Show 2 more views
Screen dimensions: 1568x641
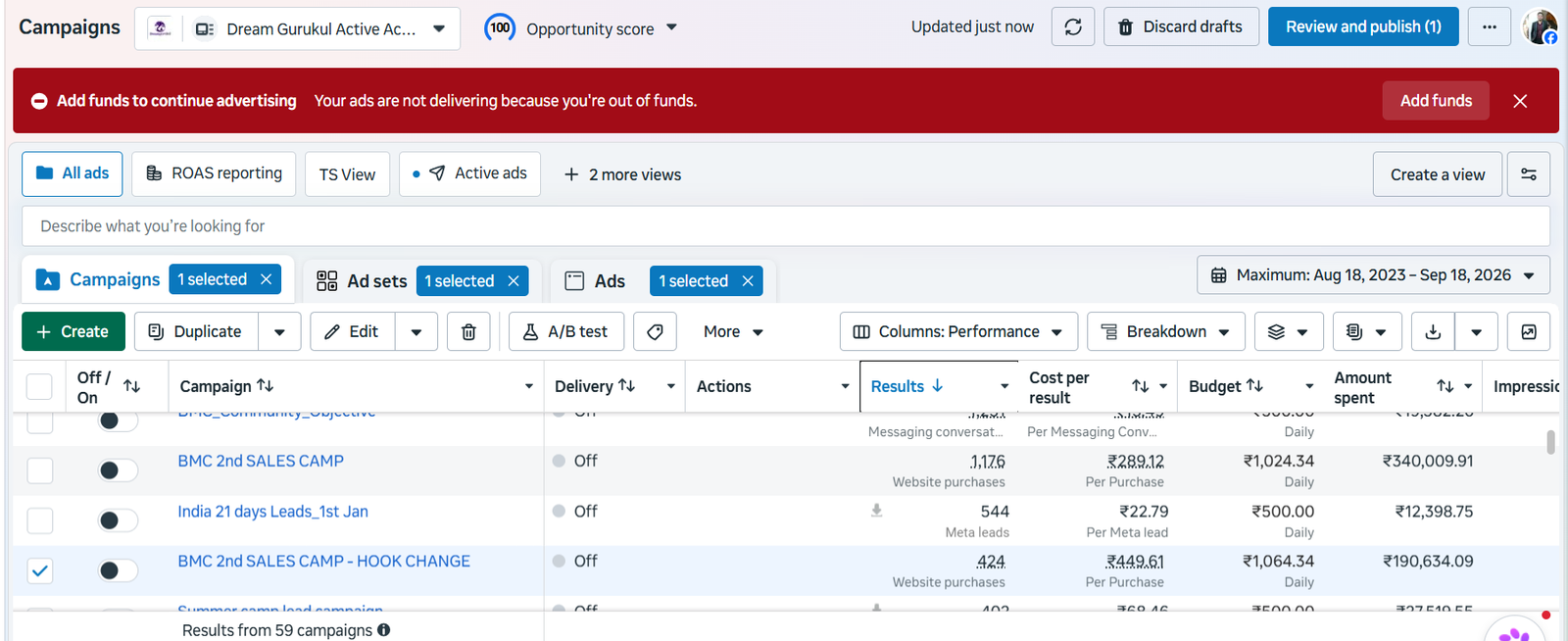click(x=622, y=174)
